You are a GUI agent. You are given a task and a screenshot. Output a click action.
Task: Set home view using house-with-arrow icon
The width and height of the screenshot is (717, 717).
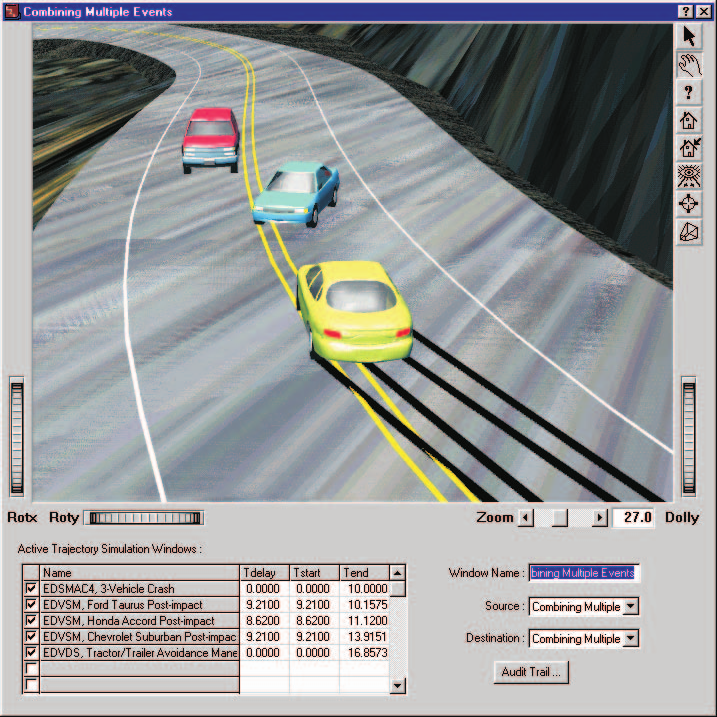tap(689, 148)
